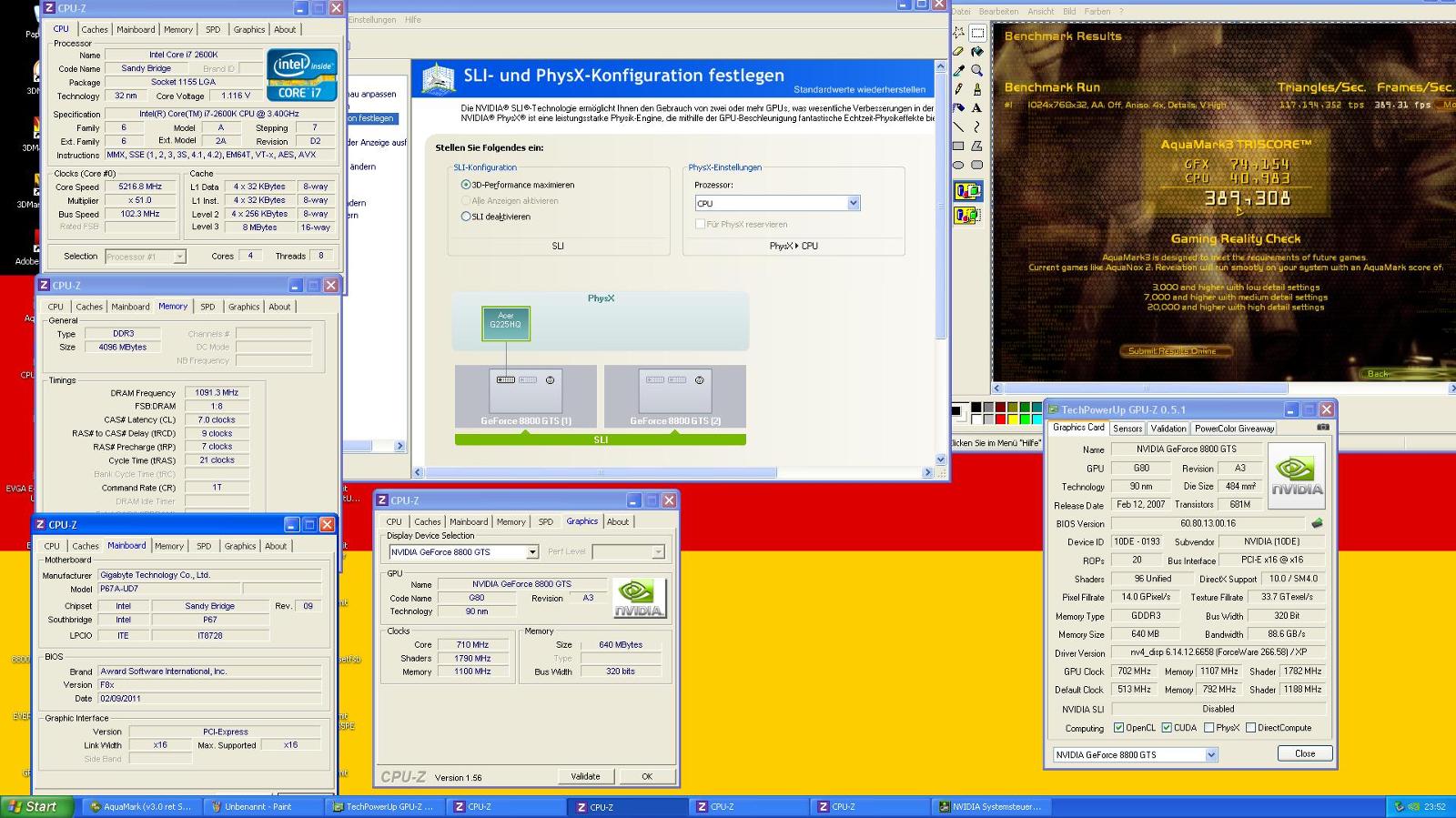The image size is (1456, 818).
Task: Select the Text tool in Paint
Action: [977, 107]
